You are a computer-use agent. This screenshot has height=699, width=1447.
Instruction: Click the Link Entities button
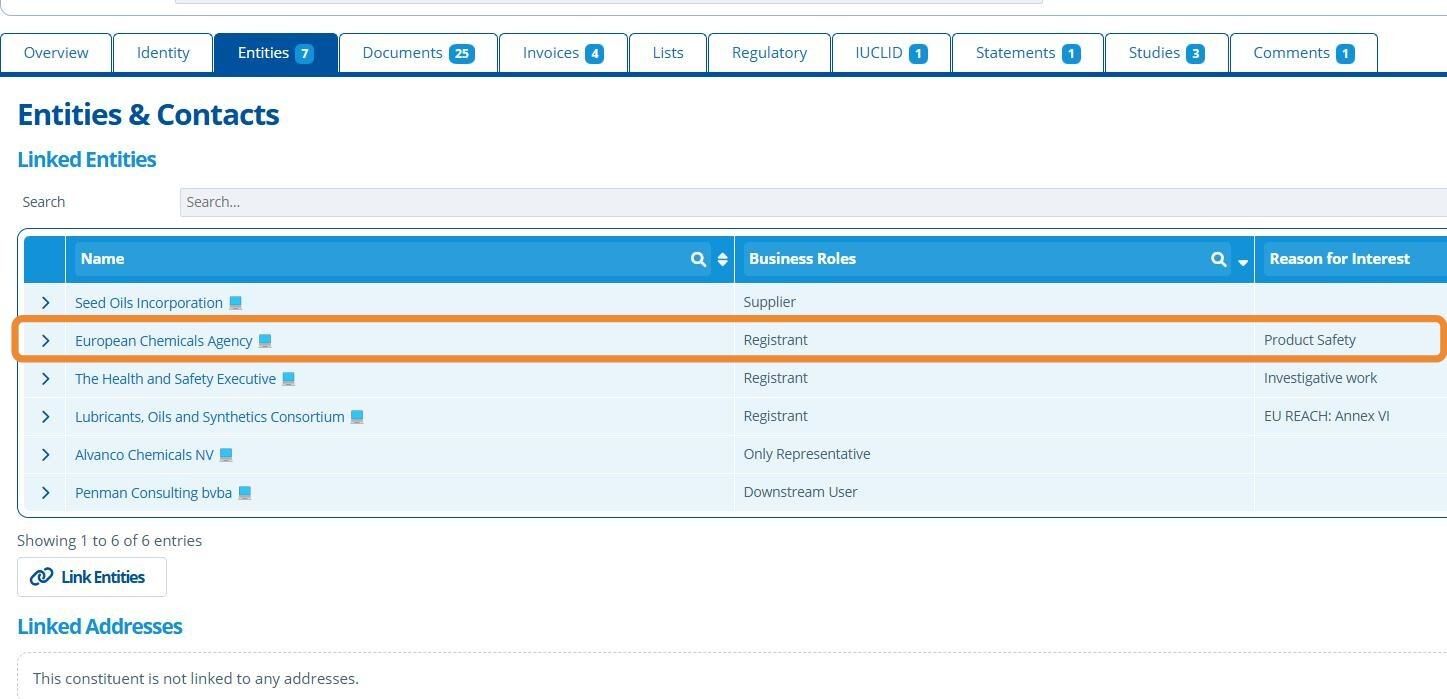click(92, 577)
